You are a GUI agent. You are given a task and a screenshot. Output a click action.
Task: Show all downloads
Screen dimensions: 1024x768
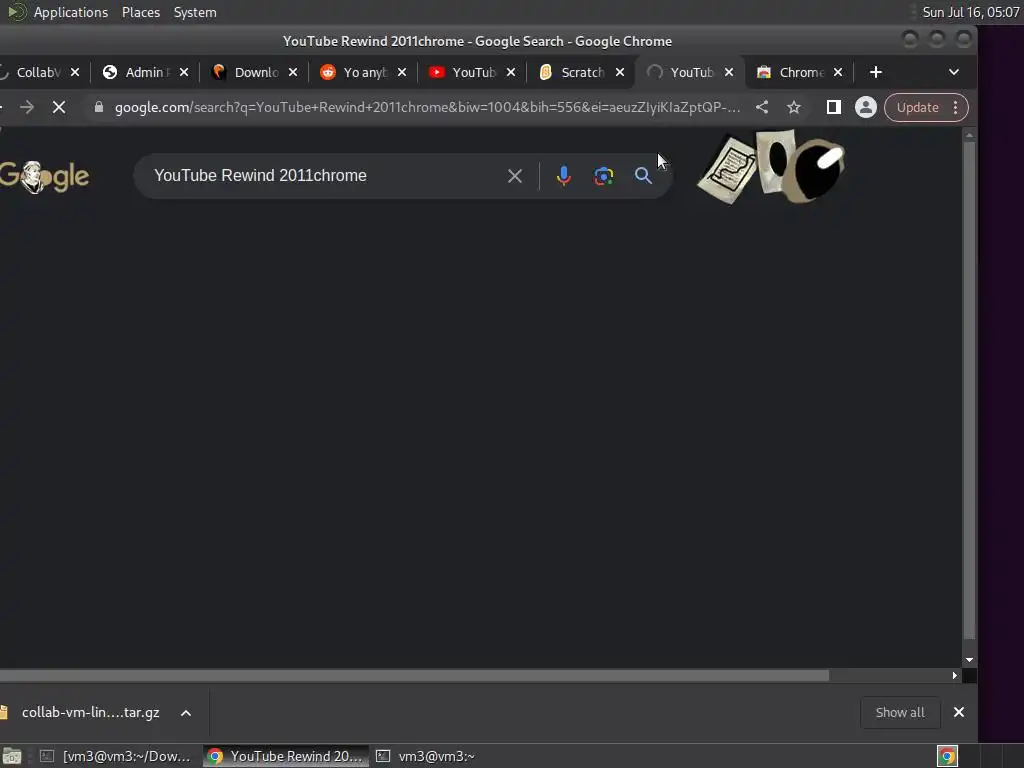point(900,712)
